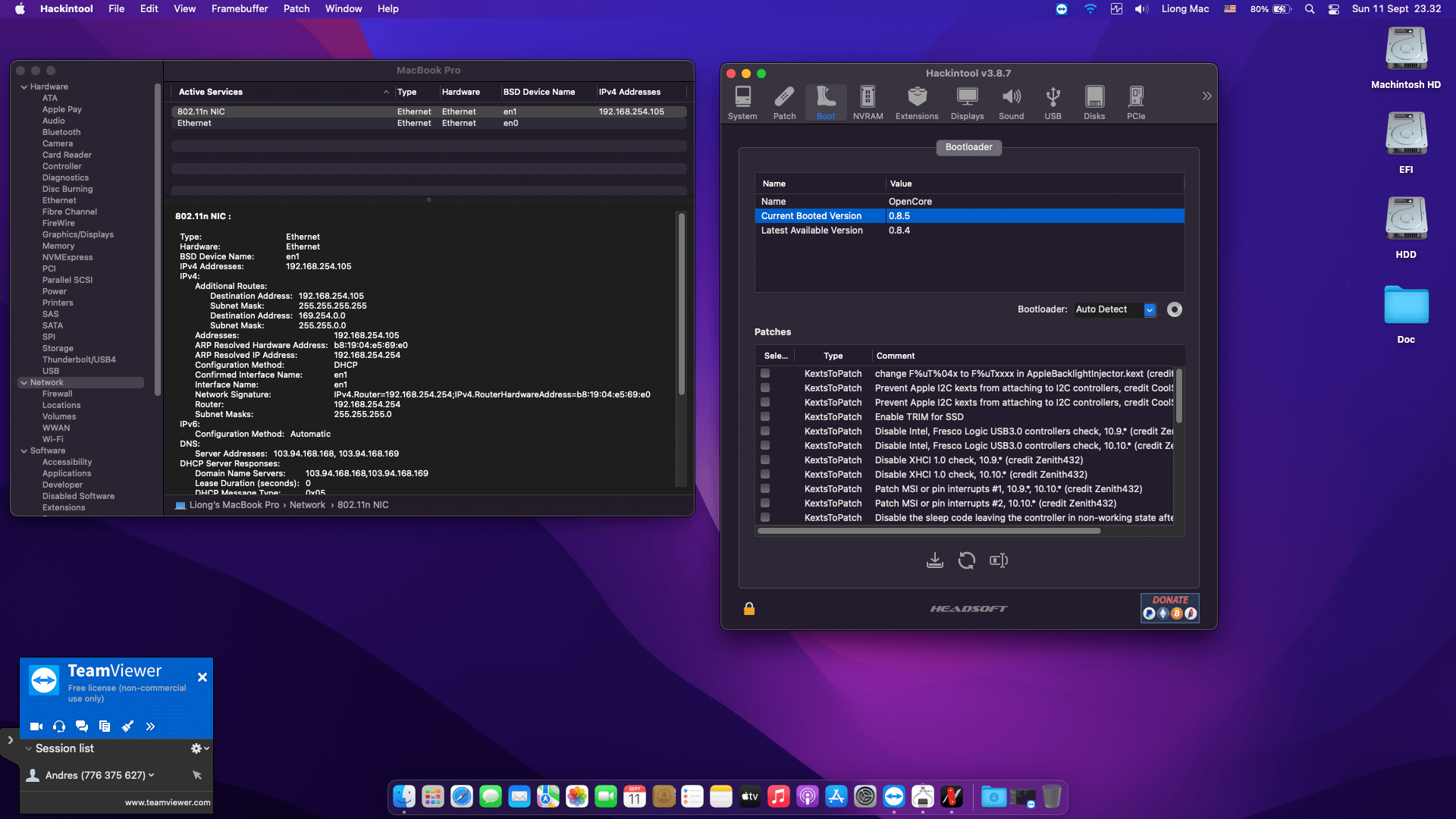Collapse the Software tree section
This screenshot has height=819, width=1456.
[x=24, y=451]
